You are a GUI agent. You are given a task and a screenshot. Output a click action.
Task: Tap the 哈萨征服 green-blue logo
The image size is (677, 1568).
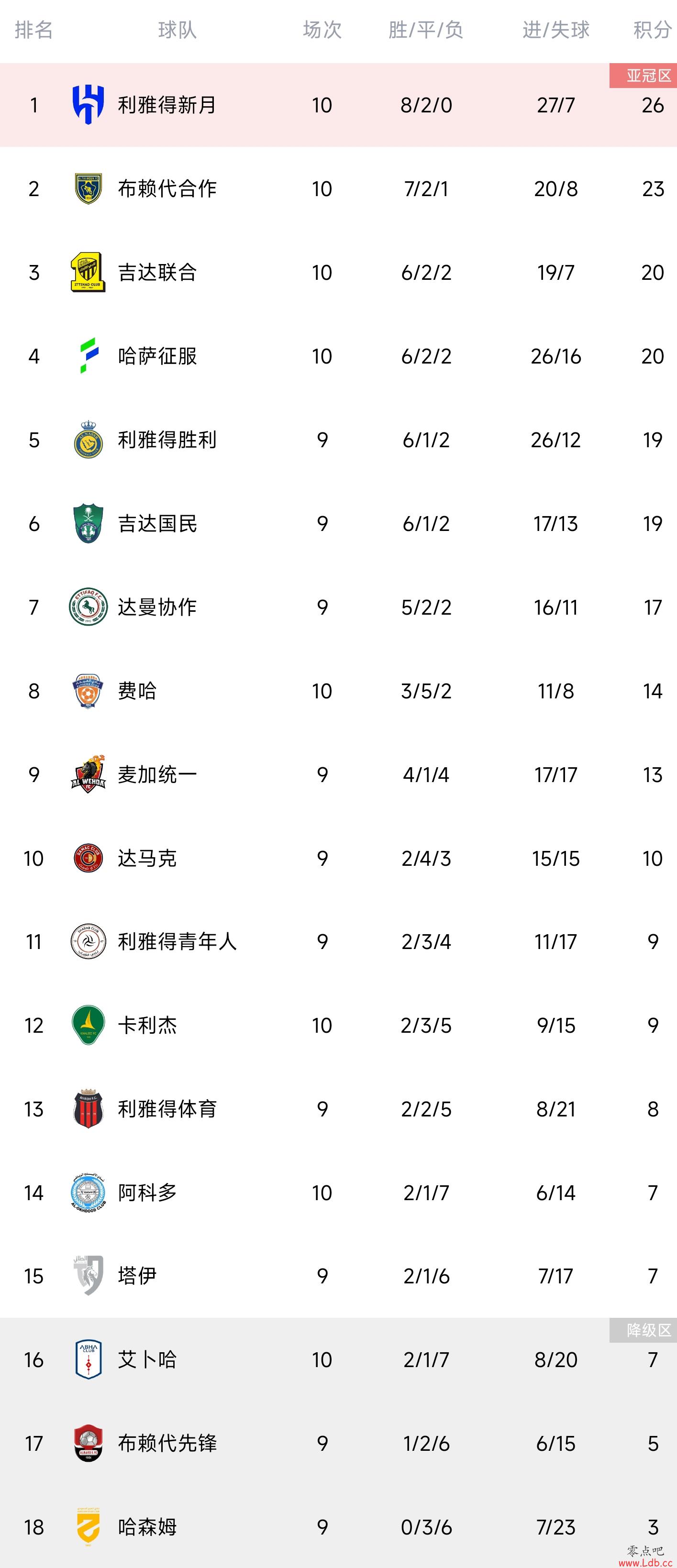coord(89,356)
